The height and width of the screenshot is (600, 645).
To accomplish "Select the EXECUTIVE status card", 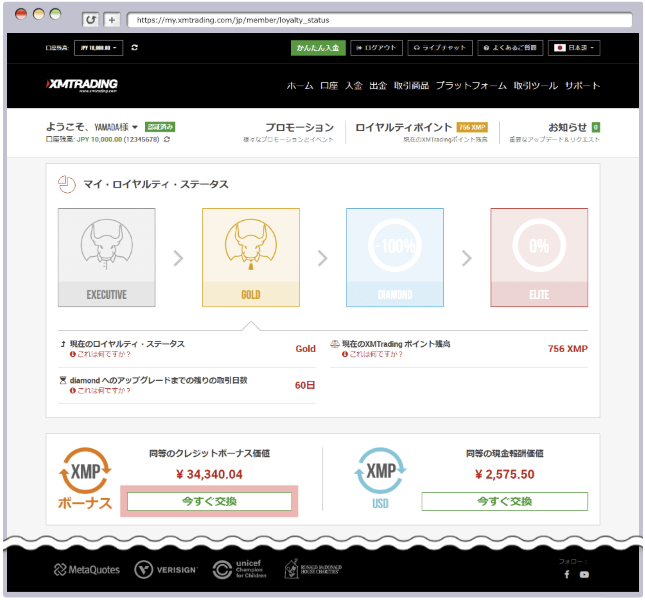I will pos(107,257).
